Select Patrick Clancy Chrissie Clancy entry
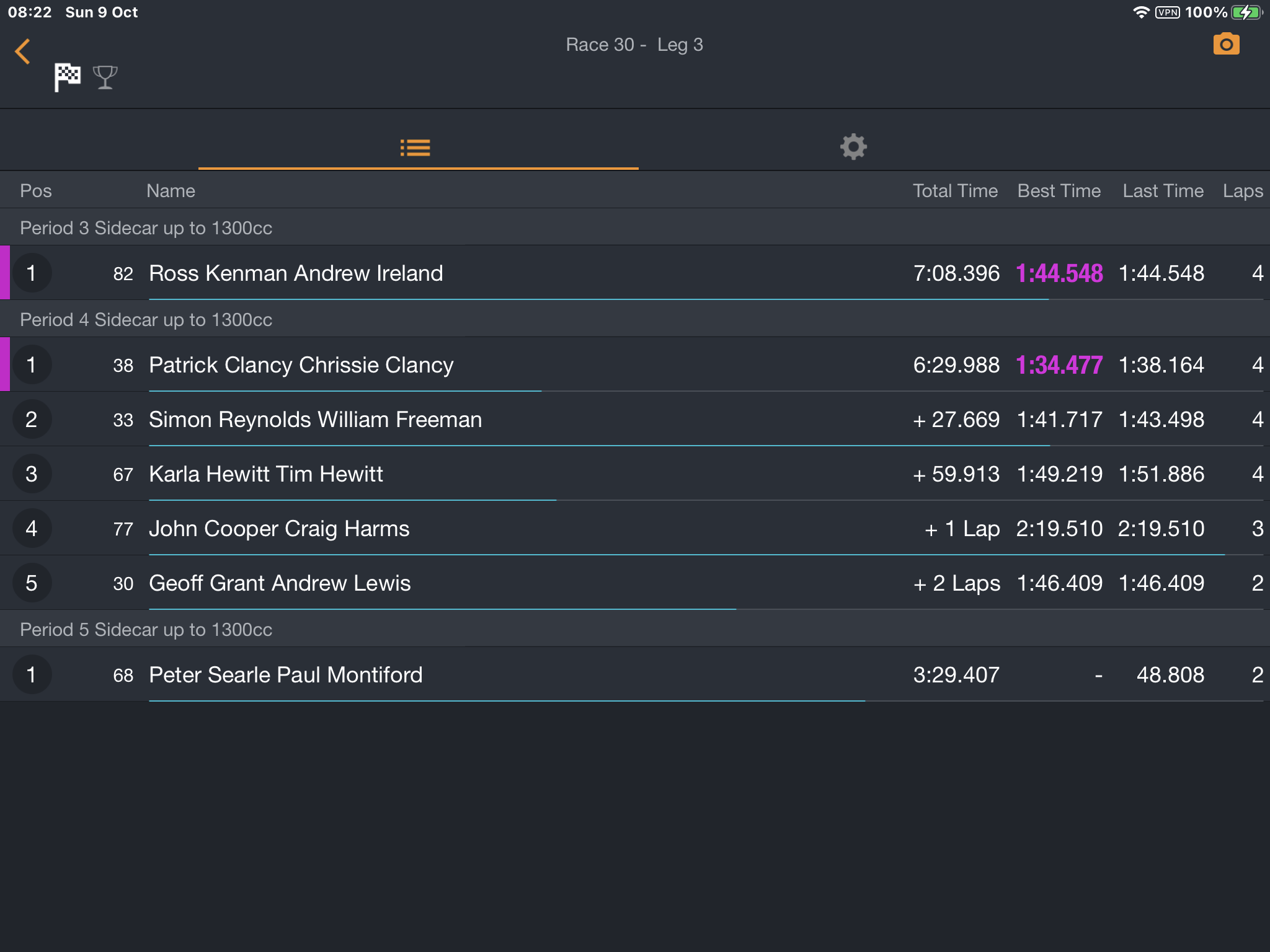Viewport: 1270px width, 952px height. tap(635, 364)
